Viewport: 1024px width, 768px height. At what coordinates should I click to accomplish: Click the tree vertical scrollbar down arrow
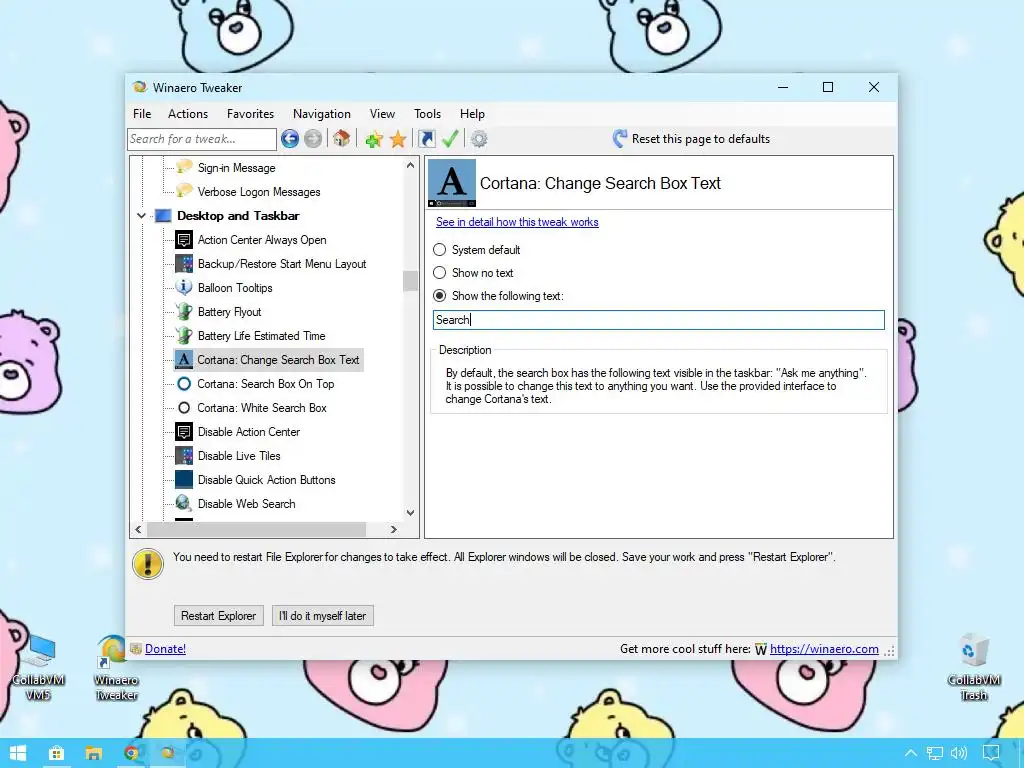click(410, 513)
